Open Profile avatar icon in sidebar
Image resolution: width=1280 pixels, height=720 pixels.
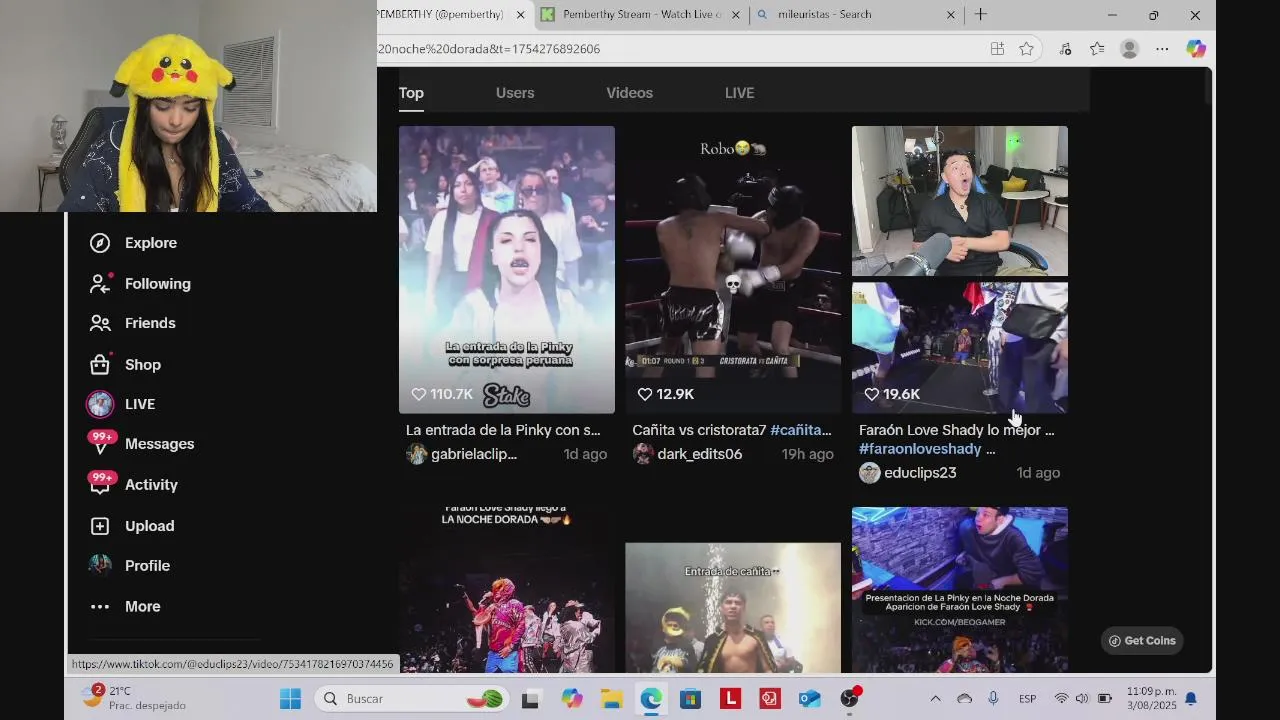coord(99,566)
